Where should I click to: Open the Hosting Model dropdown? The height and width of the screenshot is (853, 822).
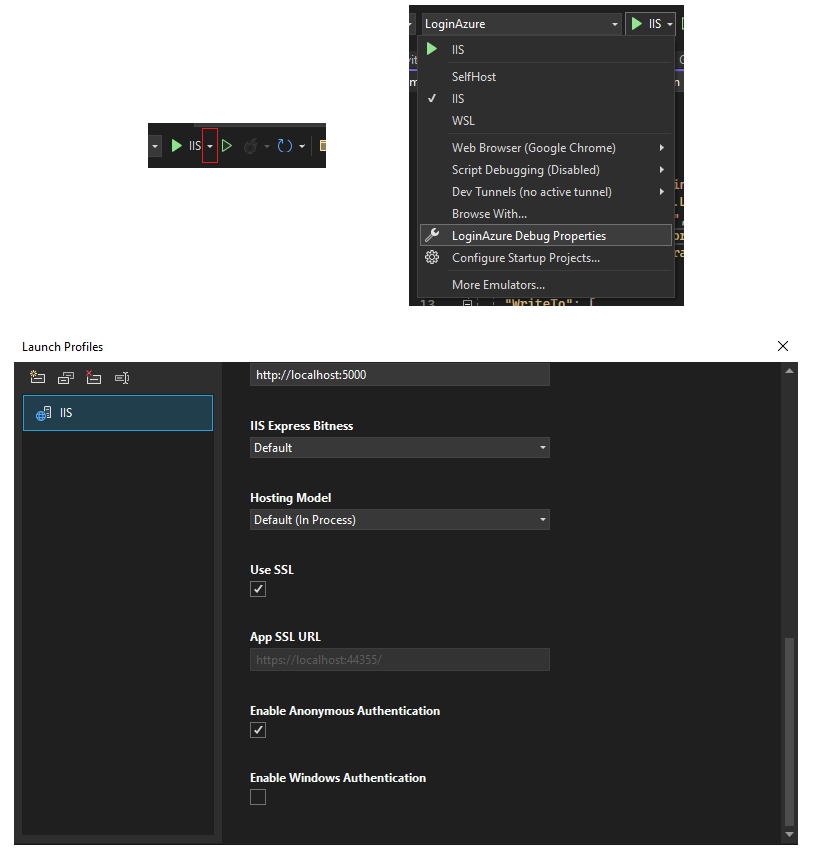pyautogui.click(x=400, y=520)
